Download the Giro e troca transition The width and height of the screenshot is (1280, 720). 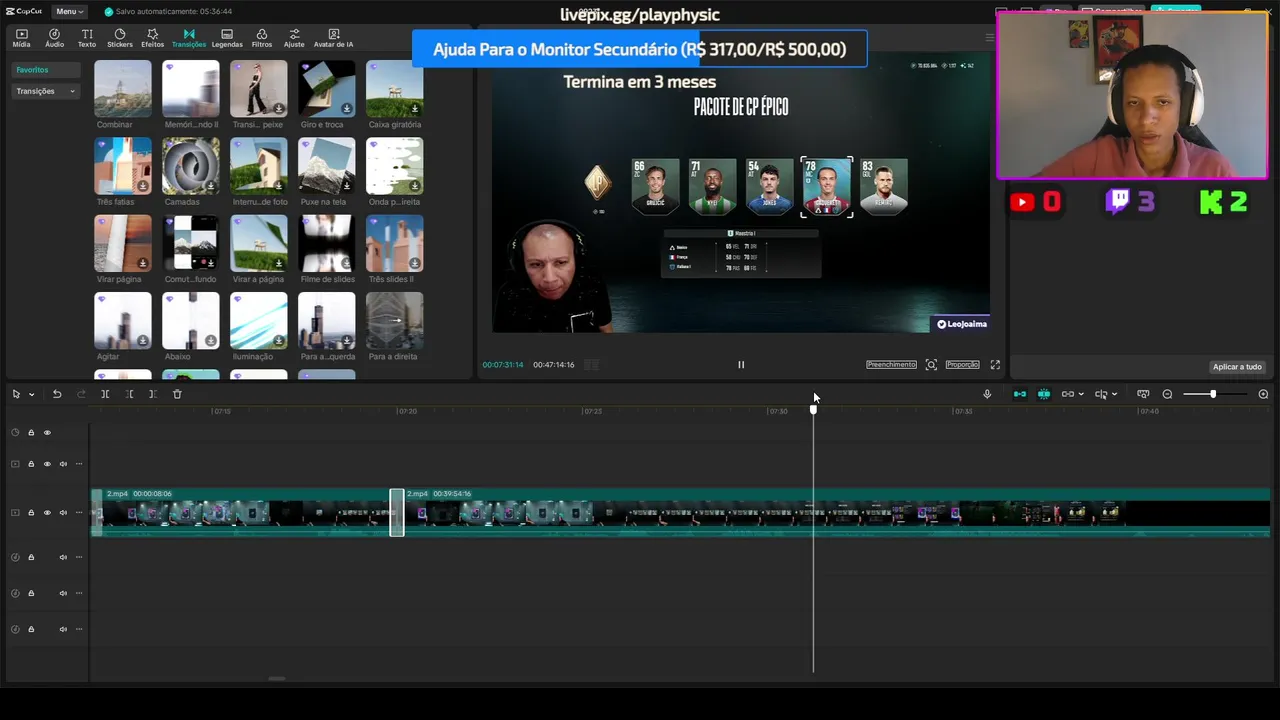[x=346, y=109]
